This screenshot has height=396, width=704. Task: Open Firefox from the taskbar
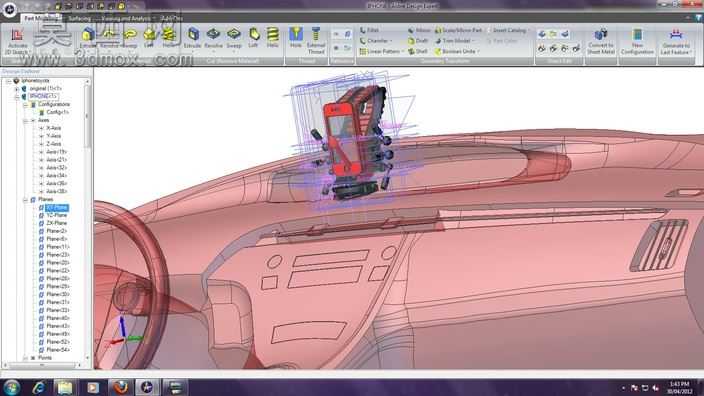[120, 387]
